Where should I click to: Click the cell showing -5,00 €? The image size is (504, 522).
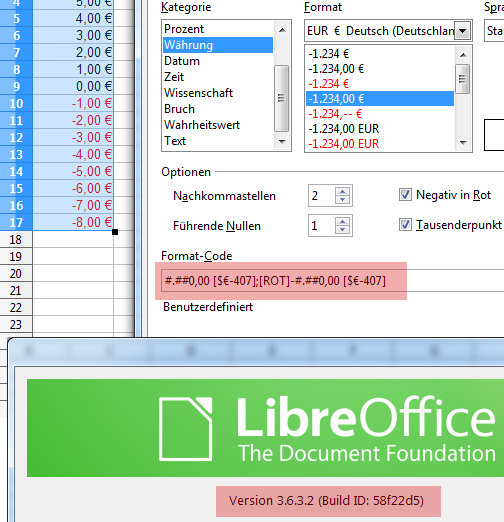[73, 172]
